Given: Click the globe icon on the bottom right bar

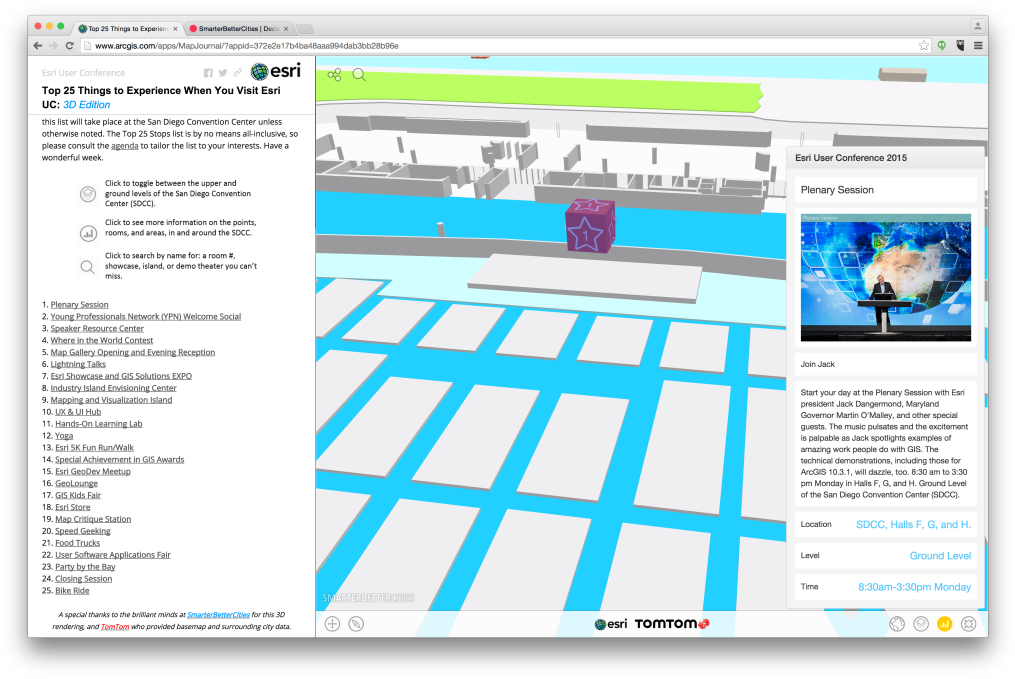Looking at the screenshot, I should point(897,624).
